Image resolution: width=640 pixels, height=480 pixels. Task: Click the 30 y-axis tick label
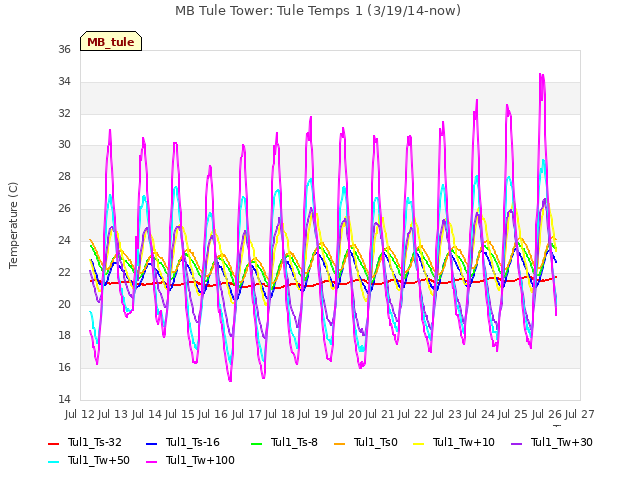click(64, 145)
